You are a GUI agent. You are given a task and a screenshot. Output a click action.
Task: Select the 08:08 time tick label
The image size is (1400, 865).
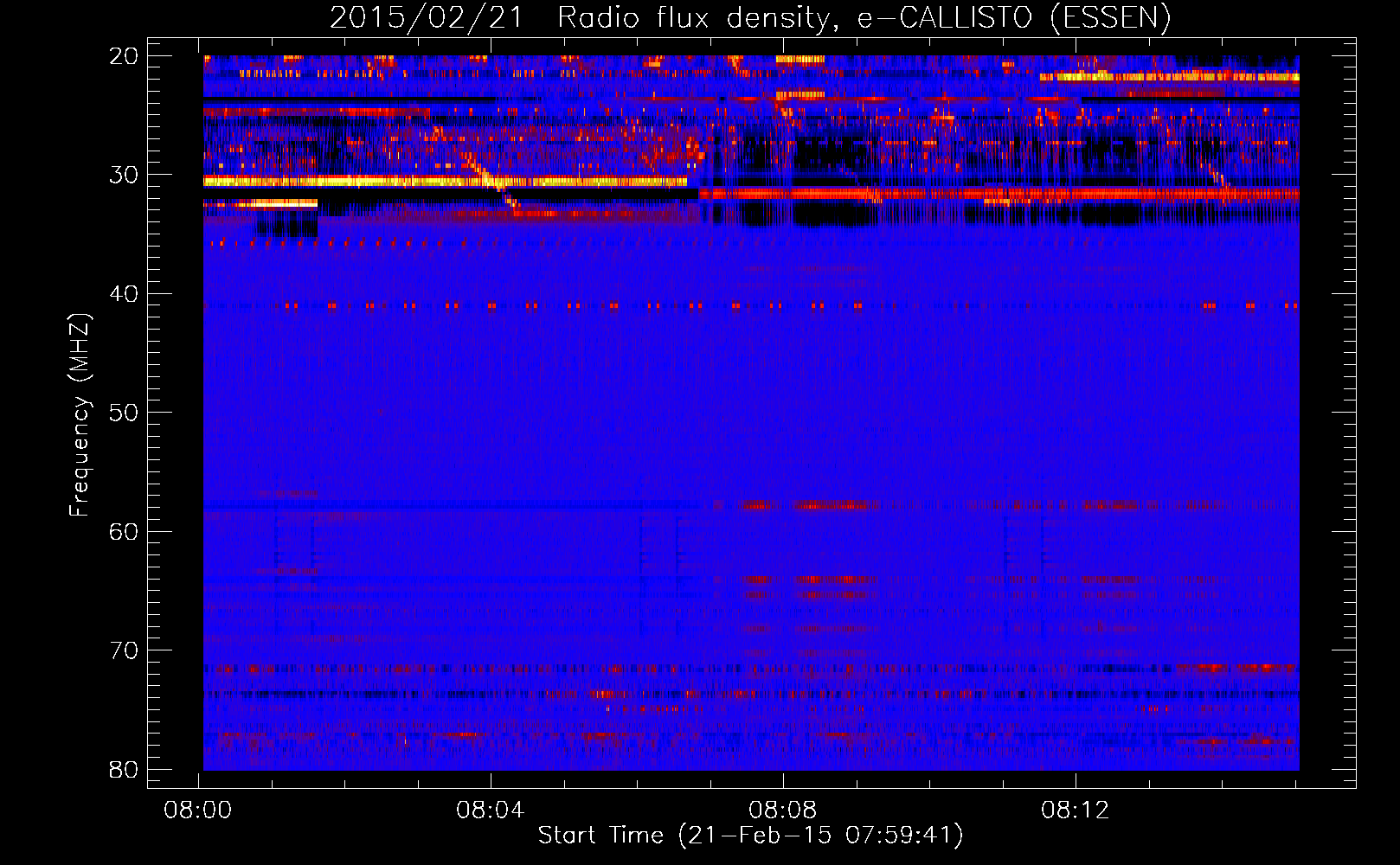[783, 811]
